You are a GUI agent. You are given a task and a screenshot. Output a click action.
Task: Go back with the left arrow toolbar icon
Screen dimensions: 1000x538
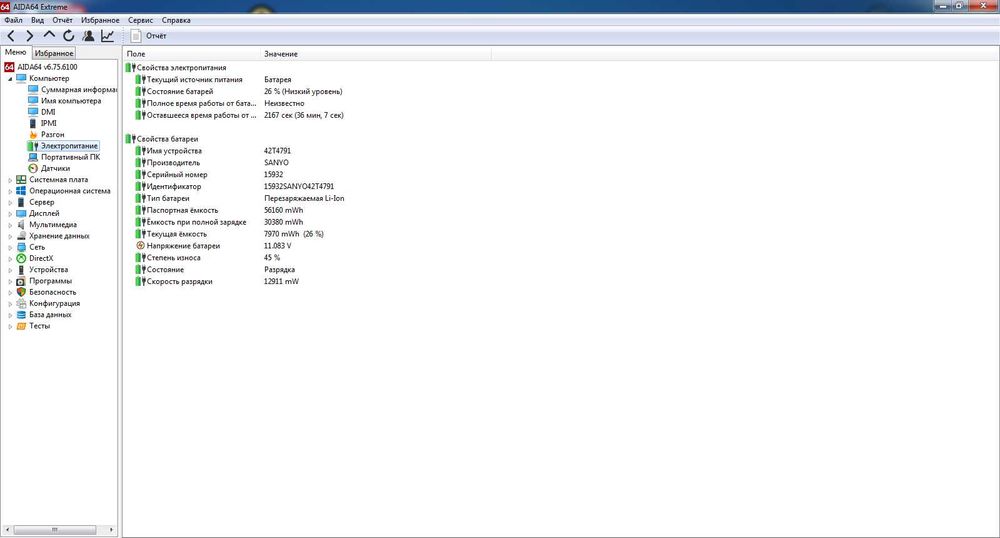(11, 36)
